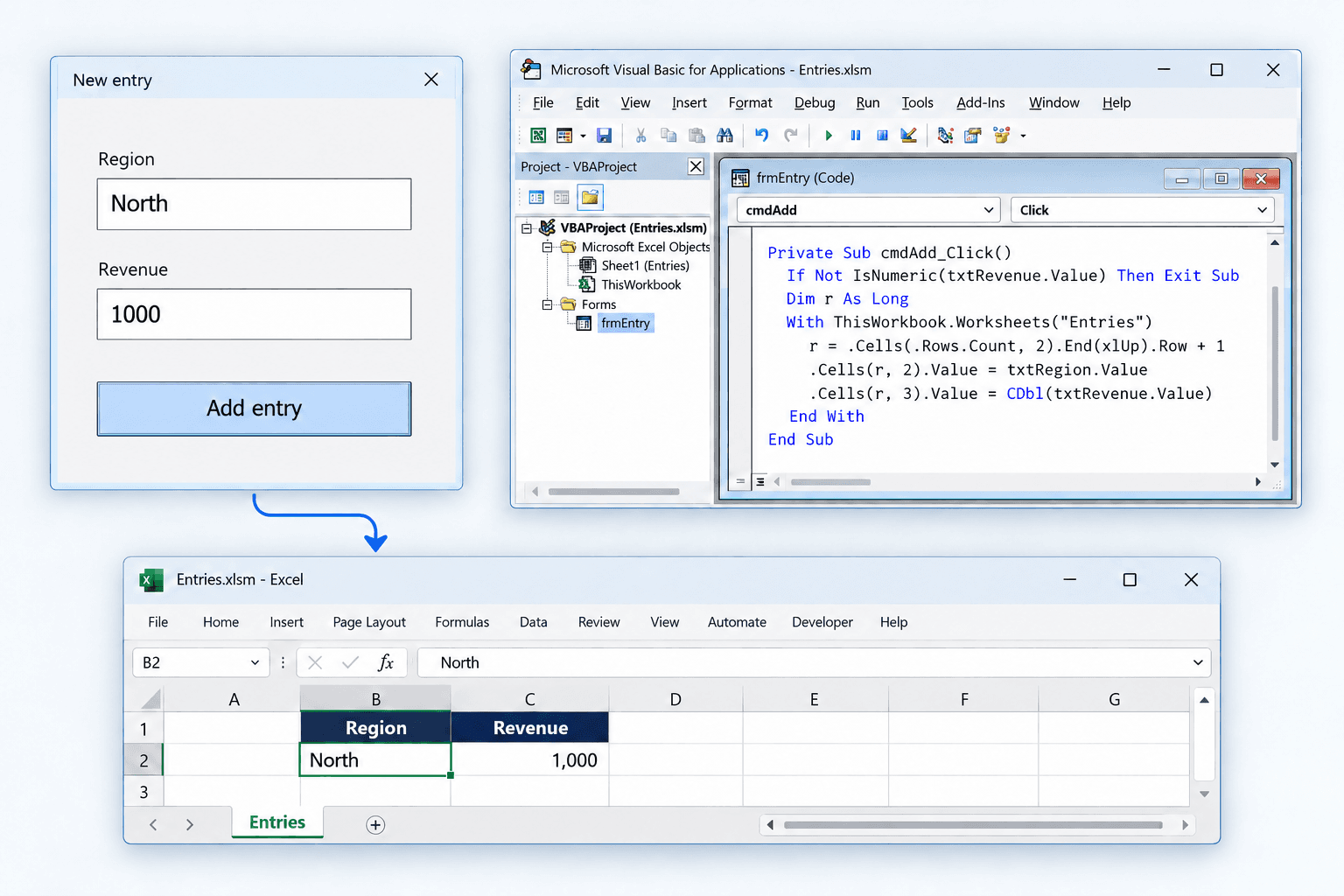Click the Break pause icon in VBA toolbar
This screenshot has width=1344, height=896.
pos(856,136)
